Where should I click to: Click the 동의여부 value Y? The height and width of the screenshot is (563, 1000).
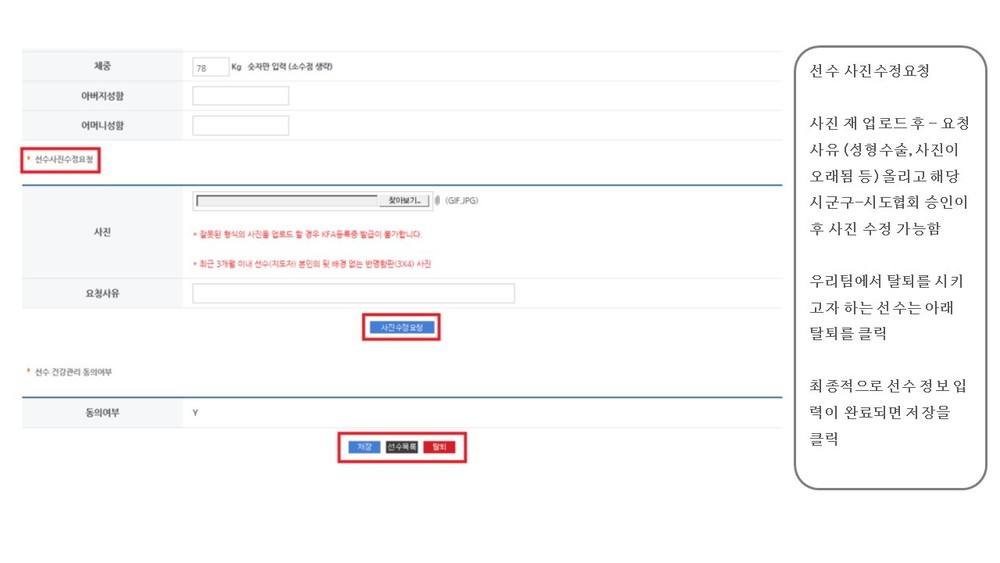point(195,413)
